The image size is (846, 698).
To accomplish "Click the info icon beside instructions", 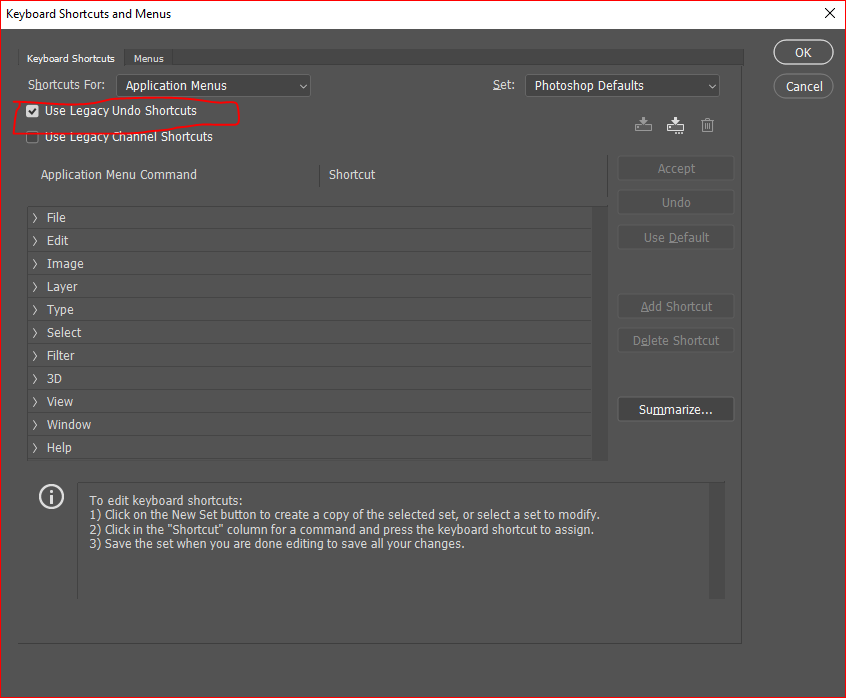I will pos(51,496).
